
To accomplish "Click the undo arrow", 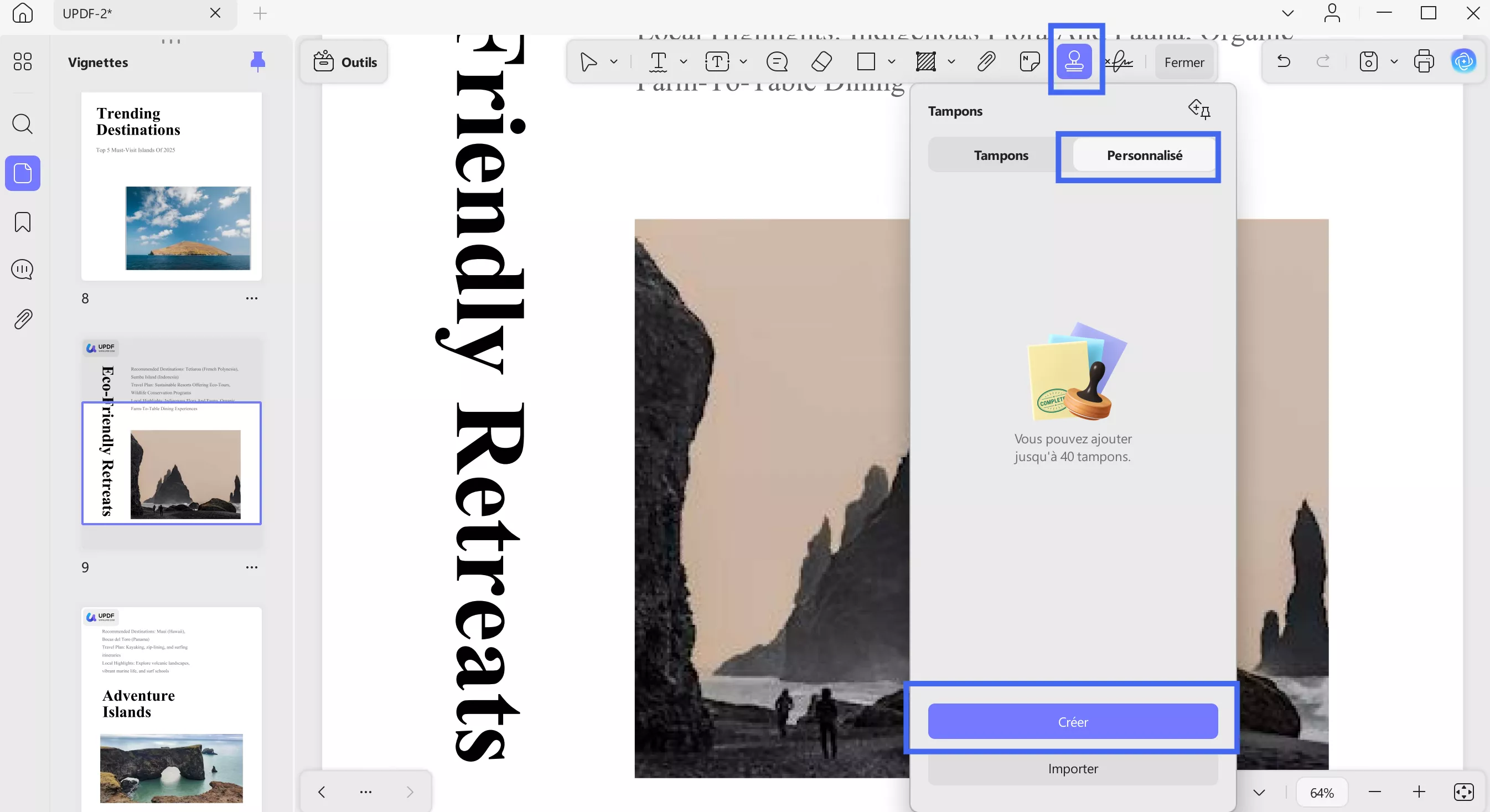I will point(1284,61).
